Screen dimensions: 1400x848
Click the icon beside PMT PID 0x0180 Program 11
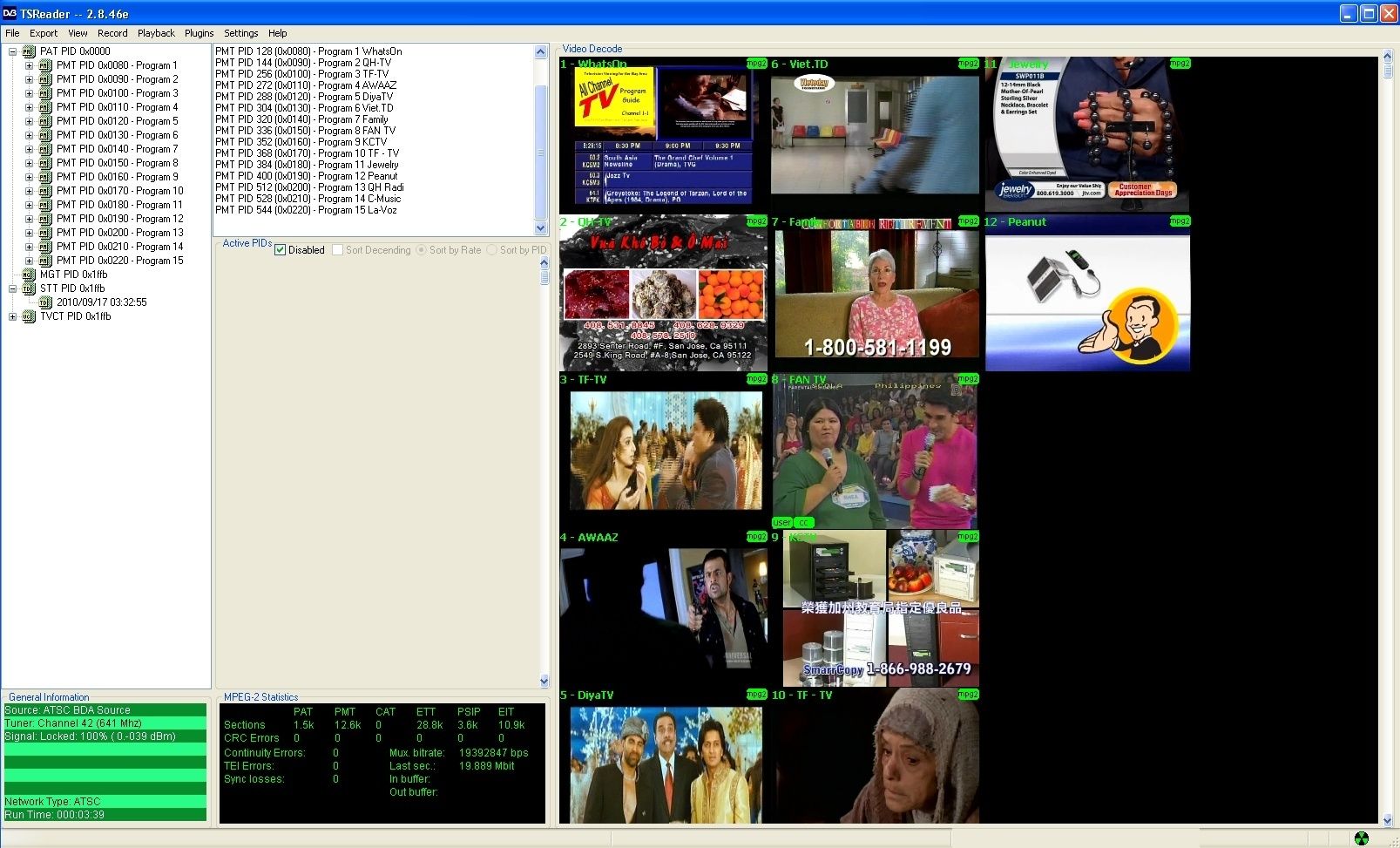pos(45,205)
